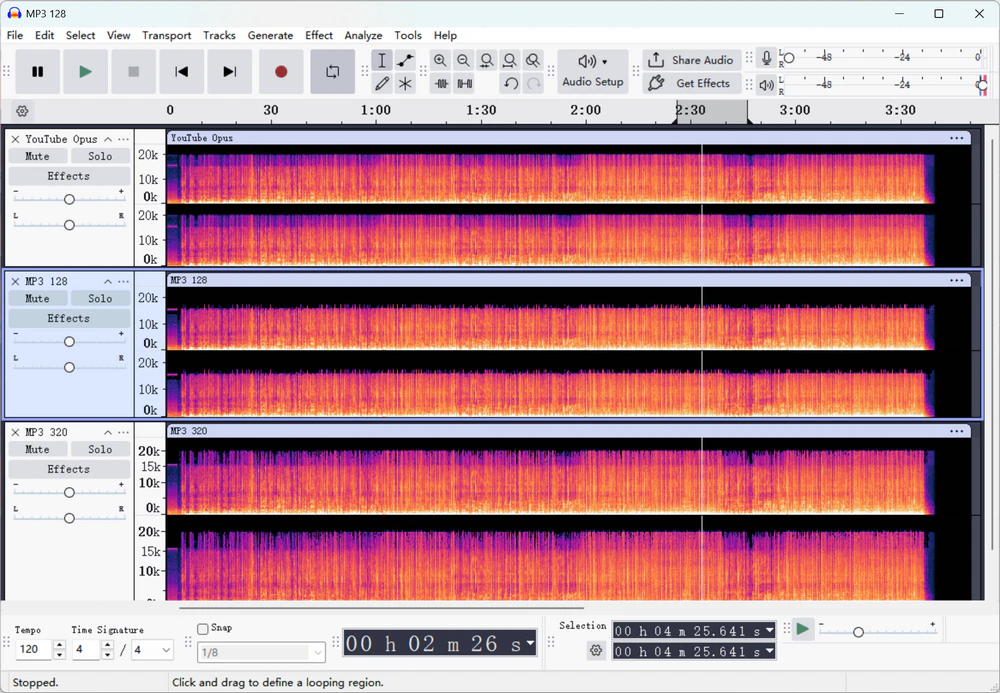1000x693 pixels.
Task: Fit project to width zoom icon
Action: 510,61
